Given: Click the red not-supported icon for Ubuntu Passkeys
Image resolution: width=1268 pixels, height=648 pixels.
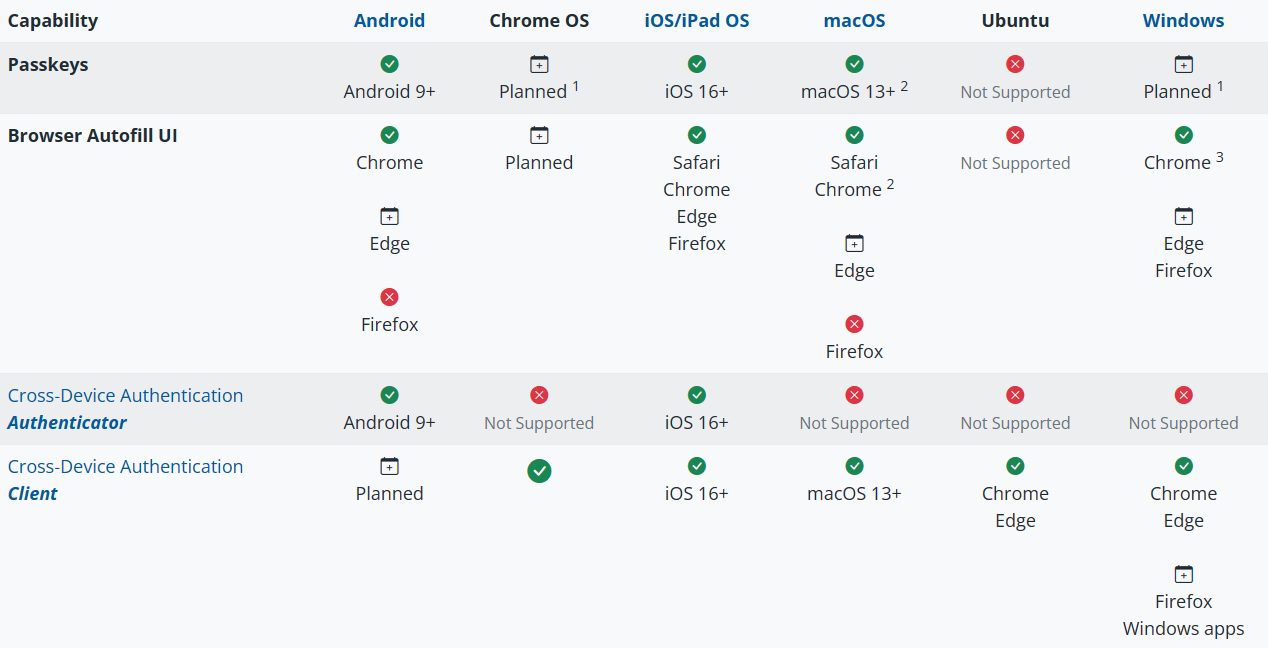Looking at the screenshot, I should coord(1015,64).
